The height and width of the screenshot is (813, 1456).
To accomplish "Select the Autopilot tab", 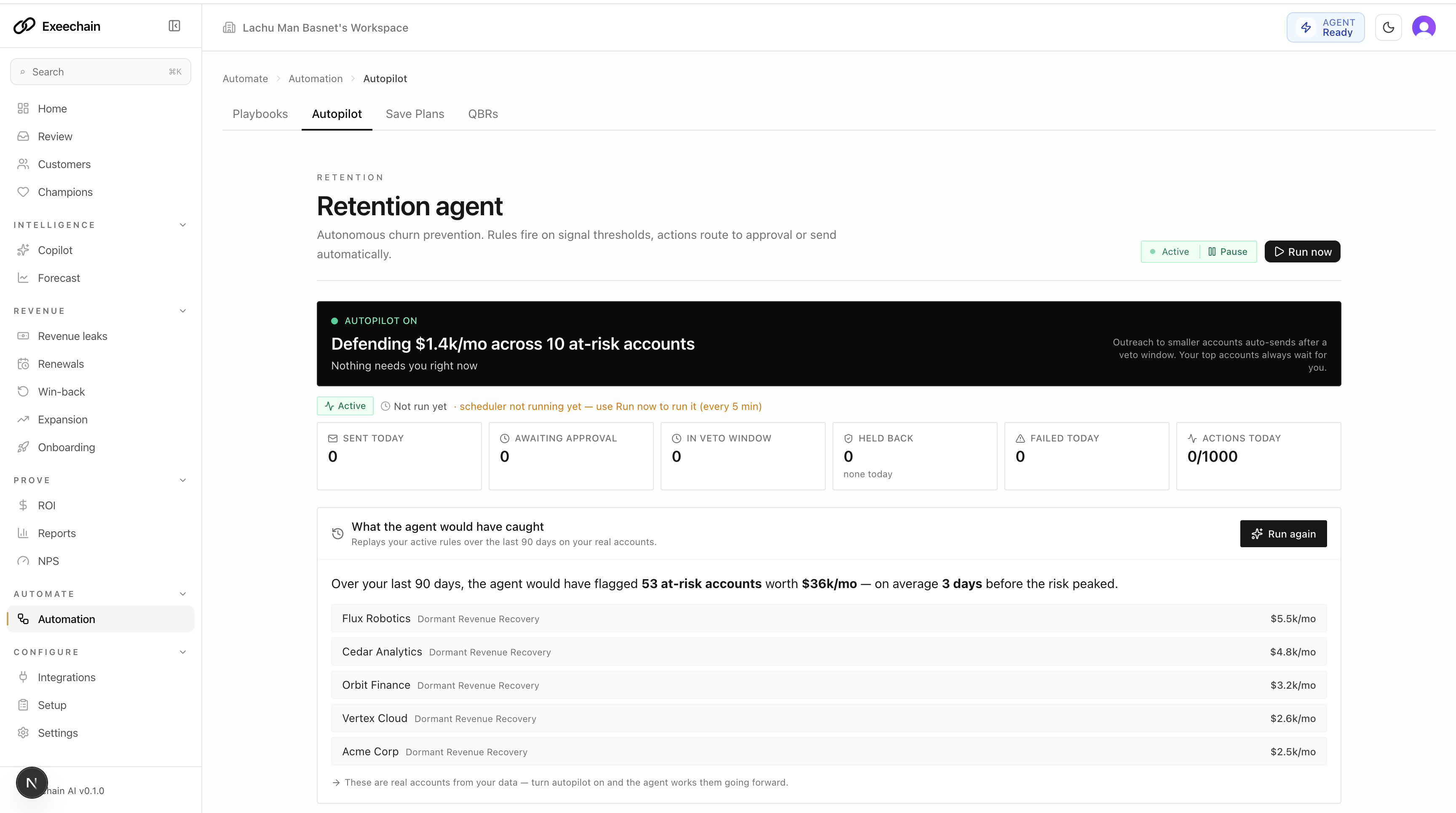I will click(x=337, y=114).
